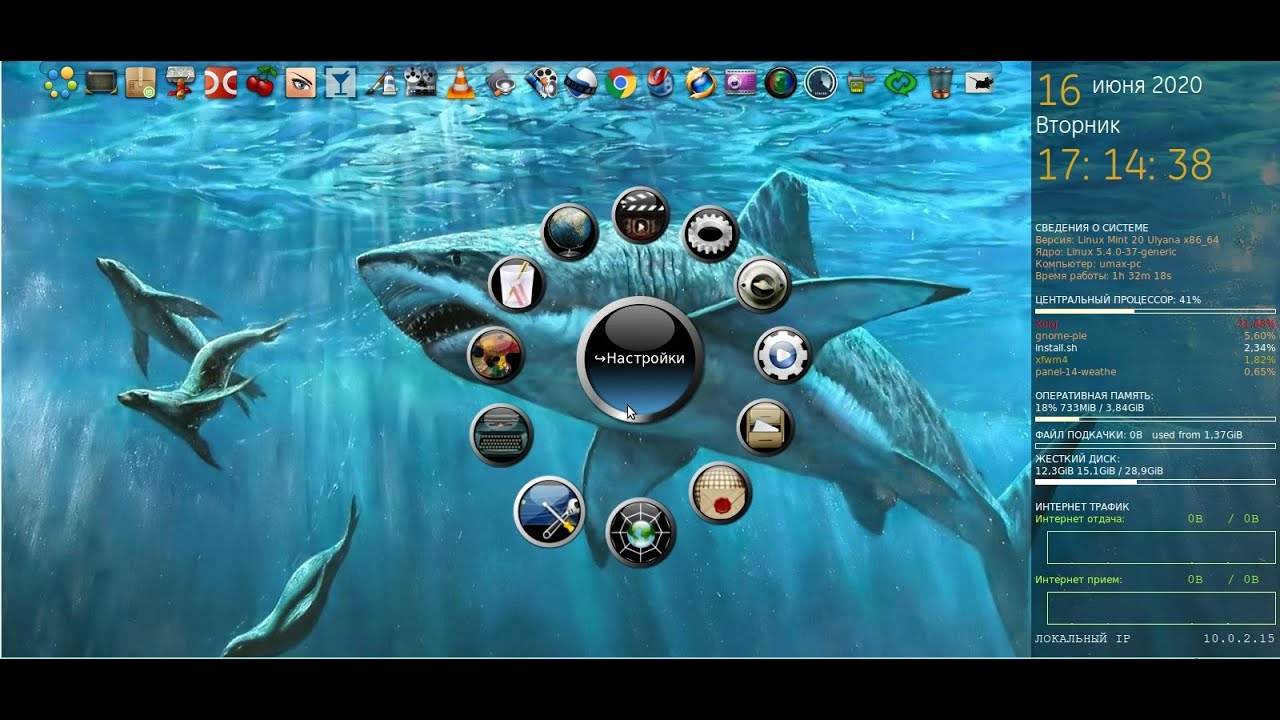The image size is (1280, 720).
Task: Launch the red-blue film ball icon
Action: click(x=660, y=82)
